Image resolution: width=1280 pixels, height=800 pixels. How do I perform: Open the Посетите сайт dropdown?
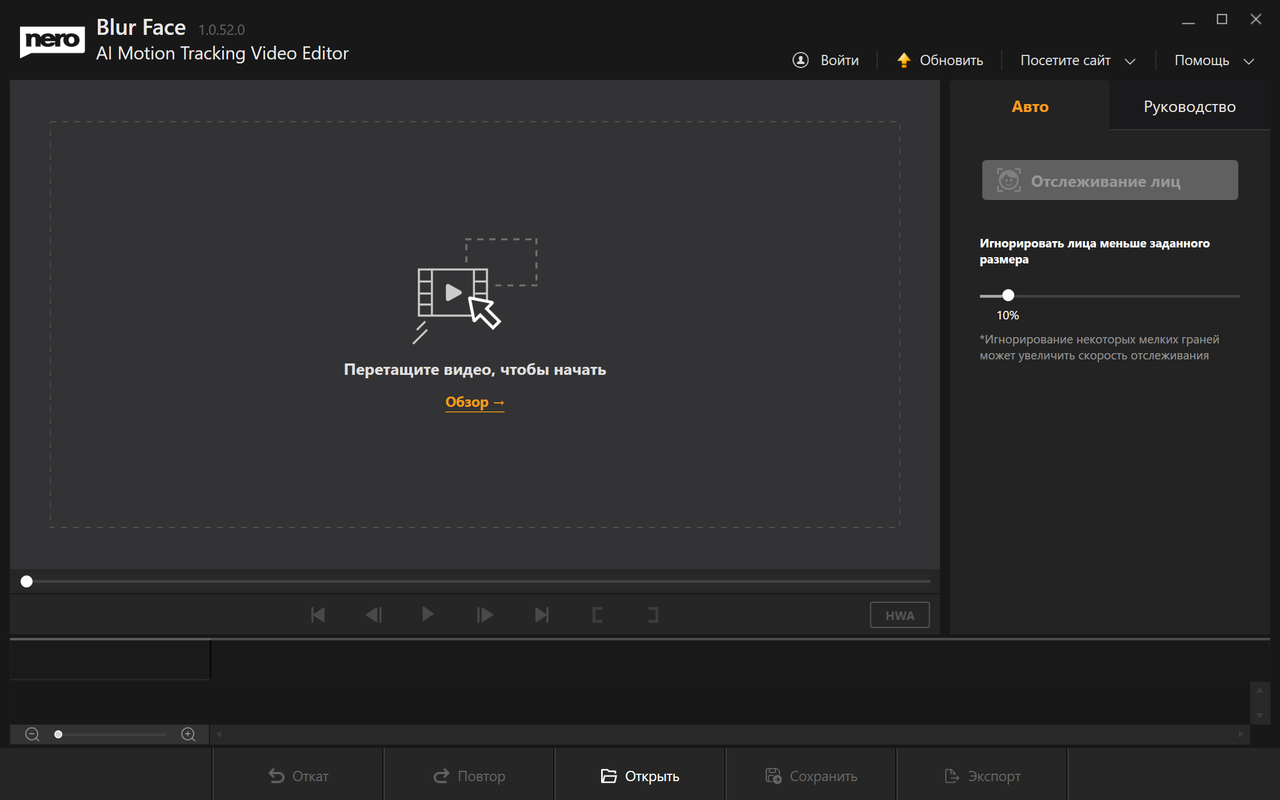click(1077, 60)
